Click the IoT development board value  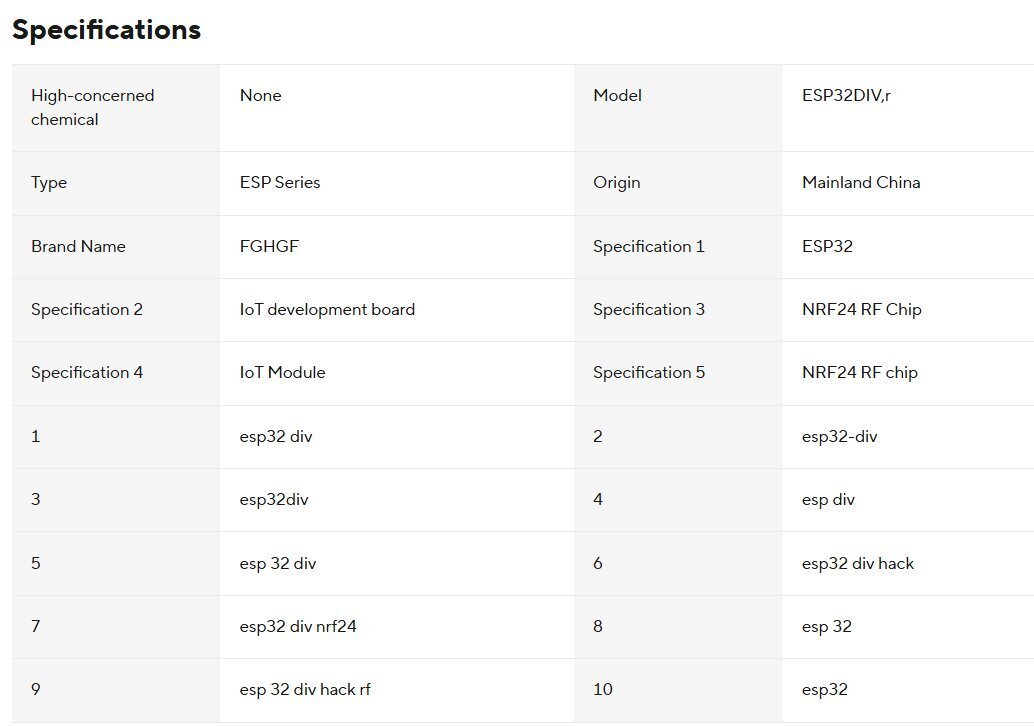click(x=327, y=310)
